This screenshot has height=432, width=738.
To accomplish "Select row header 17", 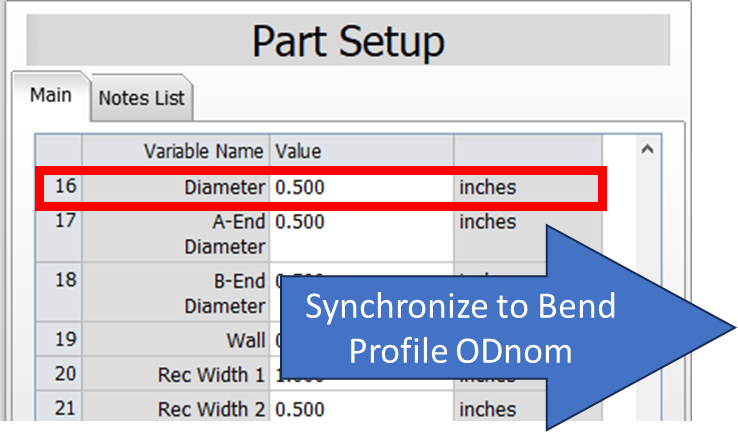I will point(59,234).
